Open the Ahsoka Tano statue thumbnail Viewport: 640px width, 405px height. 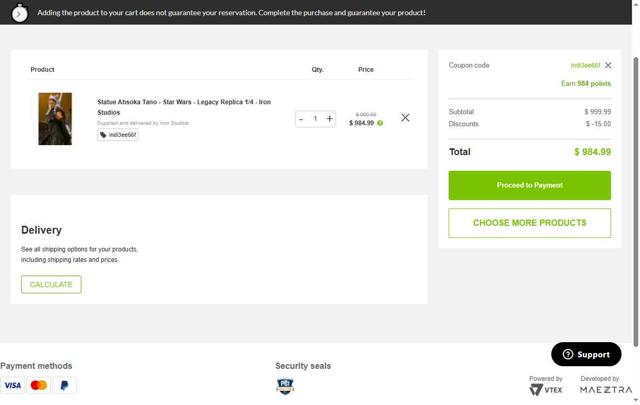[x=55, y=119]
